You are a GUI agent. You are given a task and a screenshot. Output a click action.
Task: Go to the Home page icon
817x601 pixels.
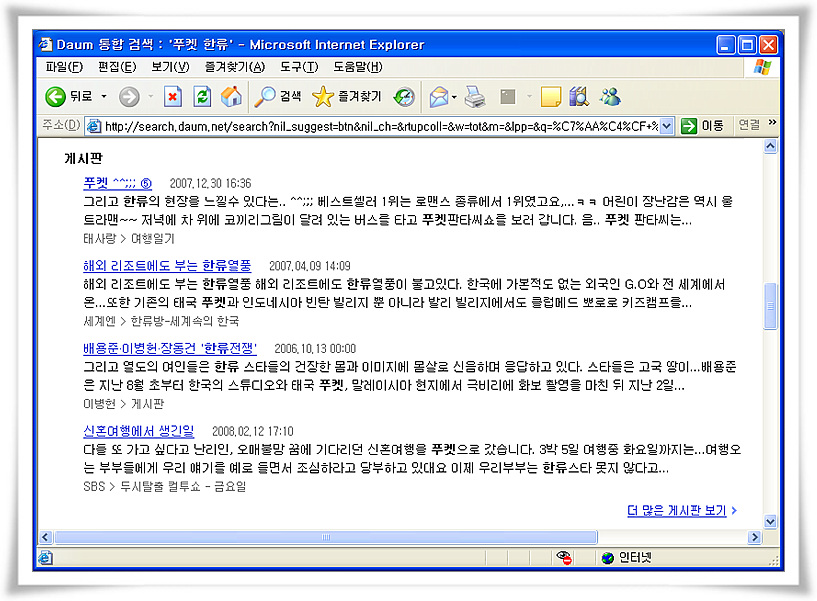(x=231, y=96)
